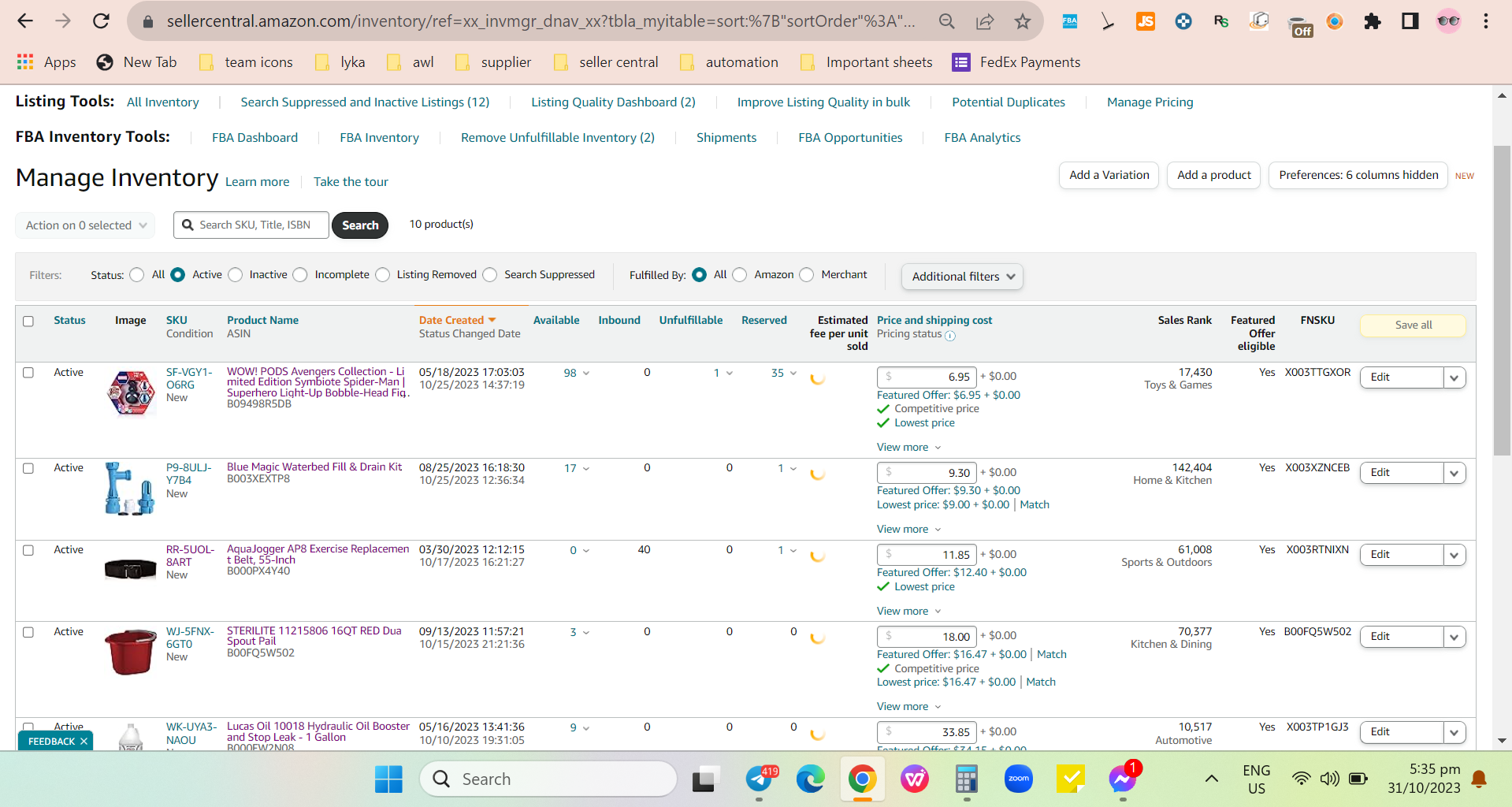
Task: Select the All status radio button
Action: click(137, 275)
